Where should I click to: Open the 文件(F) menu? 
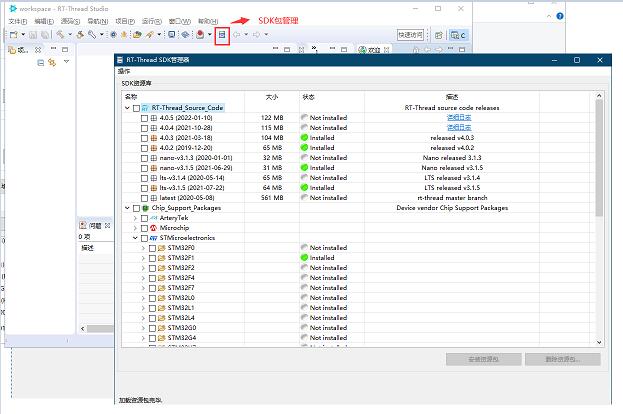(x=18, y=21)
